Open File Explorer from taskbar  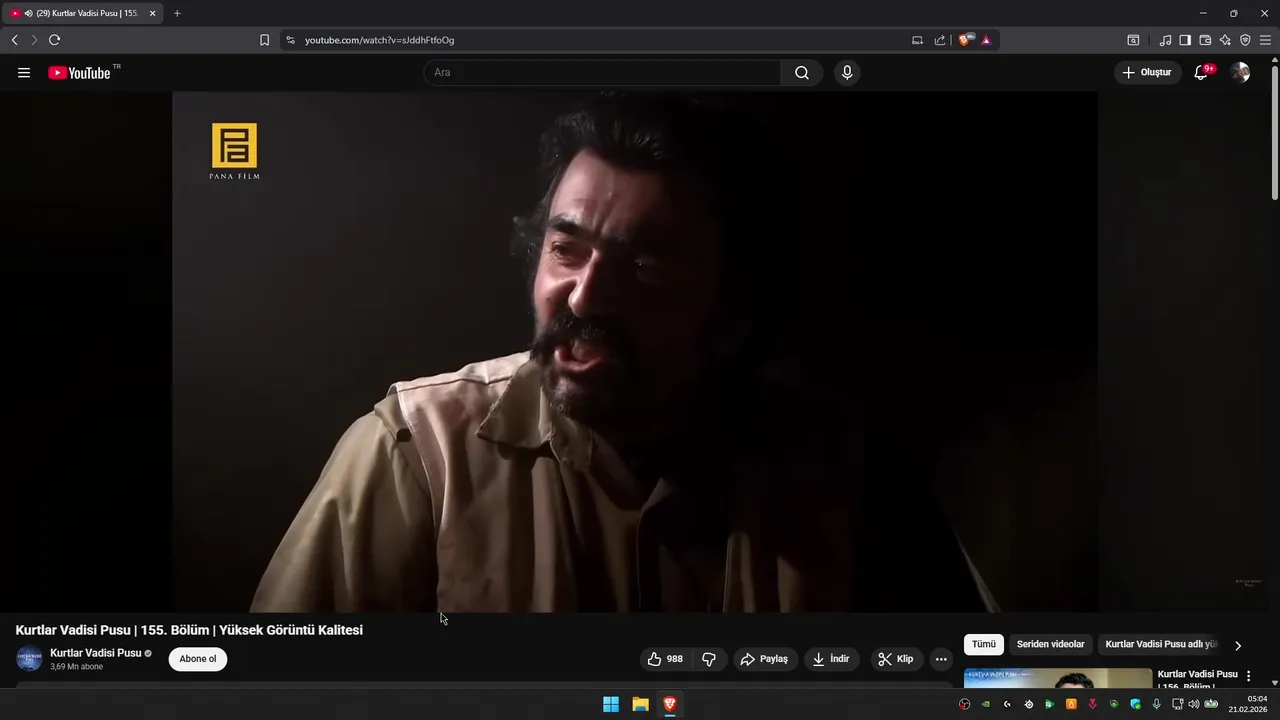(x=640, y=704)
